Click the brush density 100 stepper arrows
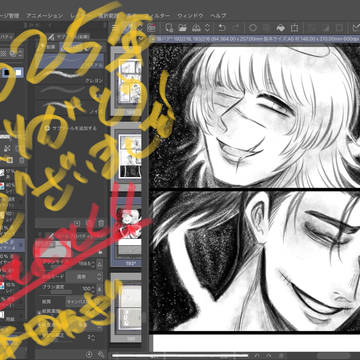The width and height of the screenshot is (360, 360). pos(92,289)
